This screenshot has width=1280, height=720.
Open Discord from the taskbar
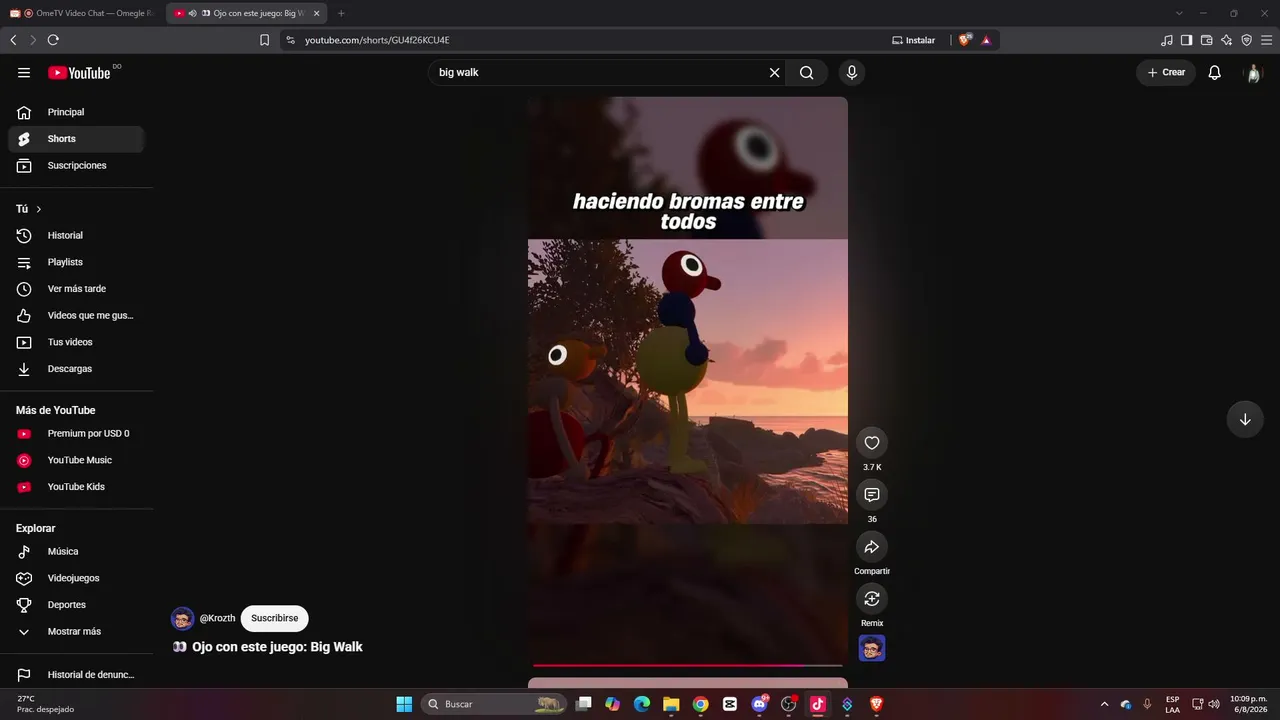[x=759, y=704]
